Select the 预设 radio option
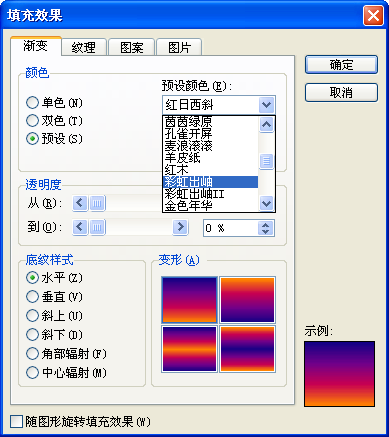Viewport: 389px width, 437px height. pyautogui.click(x=54, y=139)
